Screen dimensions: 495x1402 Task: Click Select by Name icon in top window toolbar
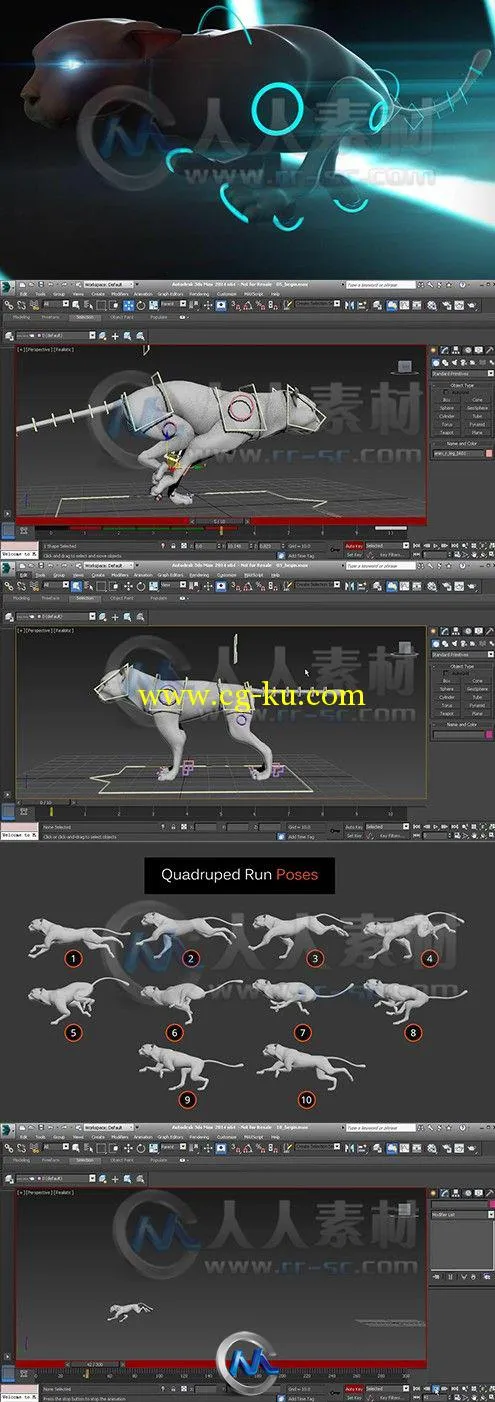coord(87,304)
